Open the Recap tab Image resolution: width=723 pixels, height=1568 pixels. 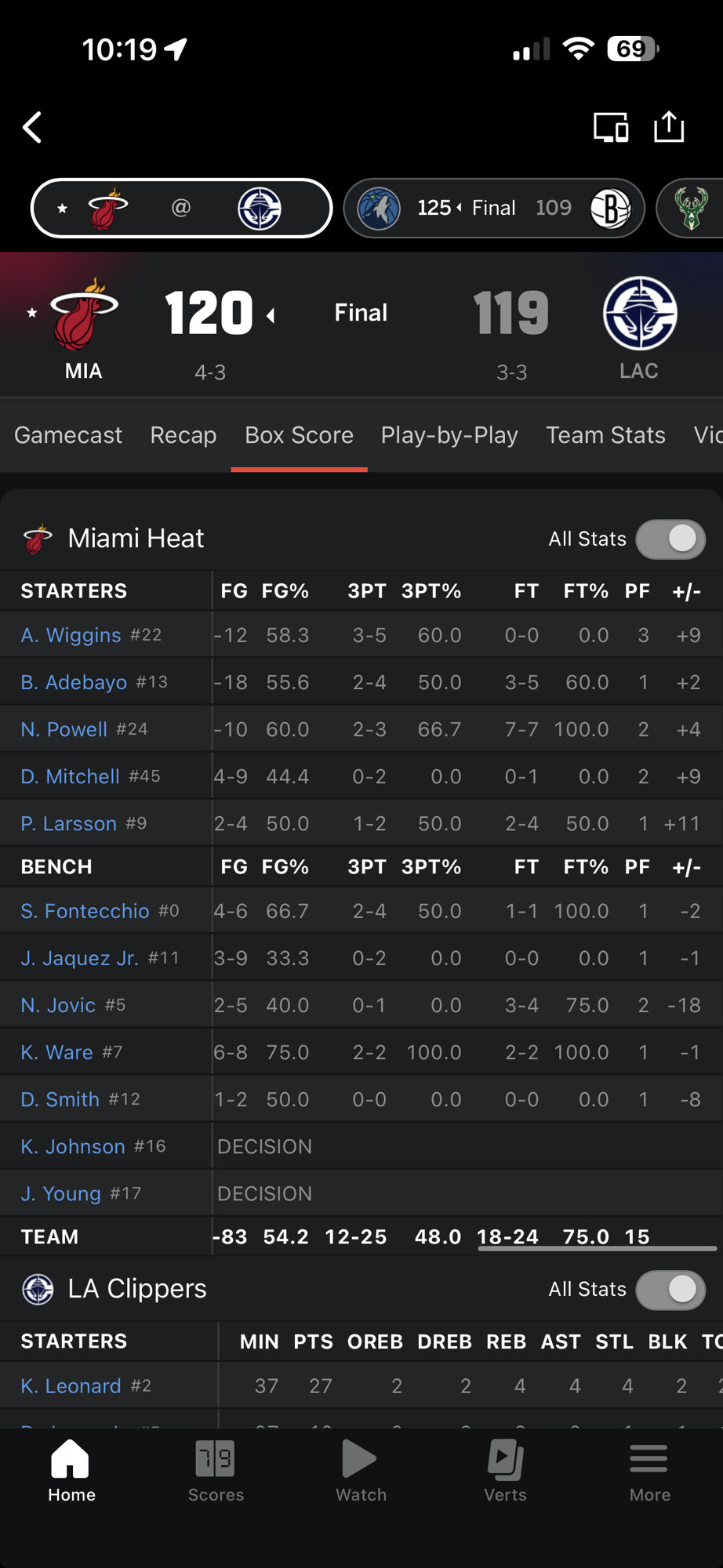click(x=183, y=435)
